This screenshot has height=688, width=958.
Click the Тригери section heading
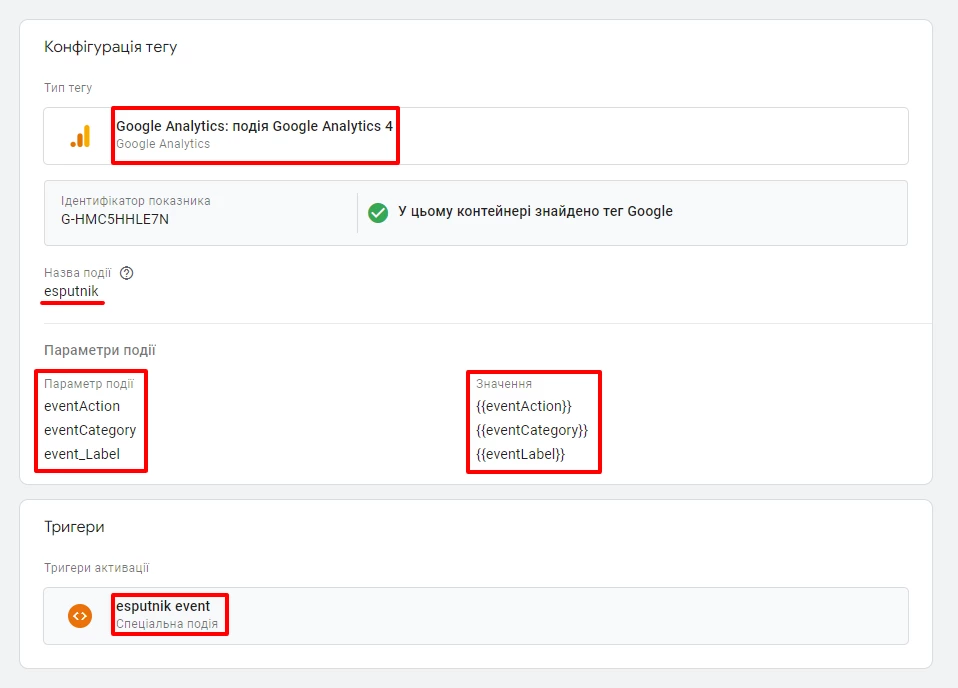coord(74,527)
